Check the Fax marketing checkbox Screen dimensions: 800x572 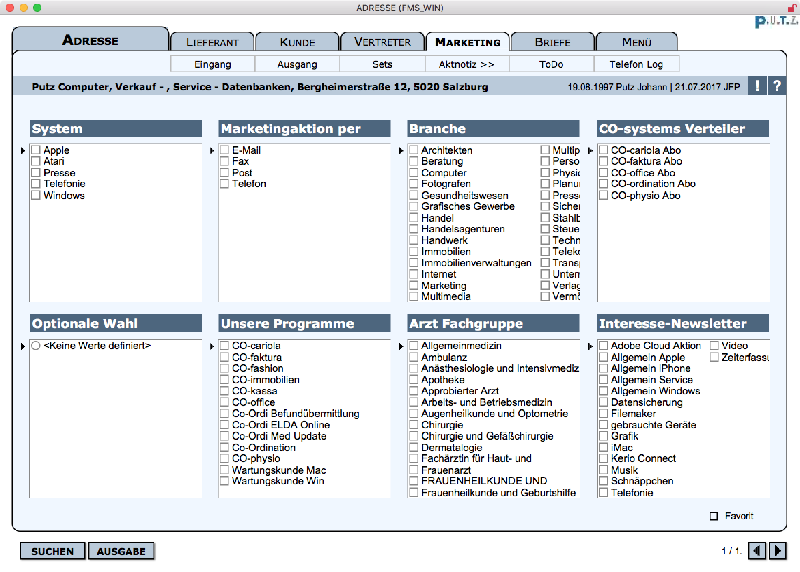pos(224,161)
